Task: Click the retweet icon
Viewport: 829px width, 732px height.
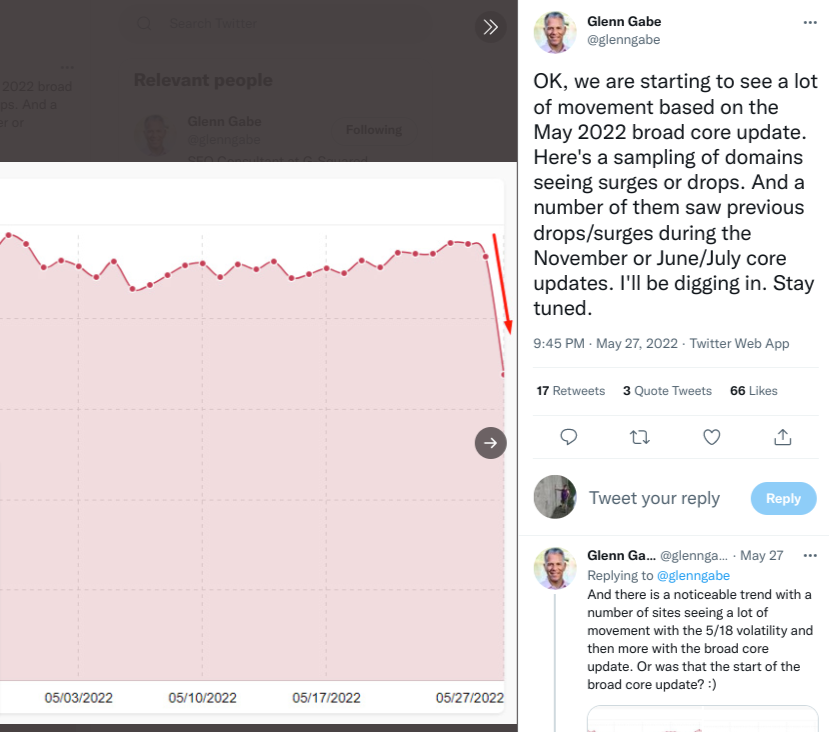Action: pos(640,437)
